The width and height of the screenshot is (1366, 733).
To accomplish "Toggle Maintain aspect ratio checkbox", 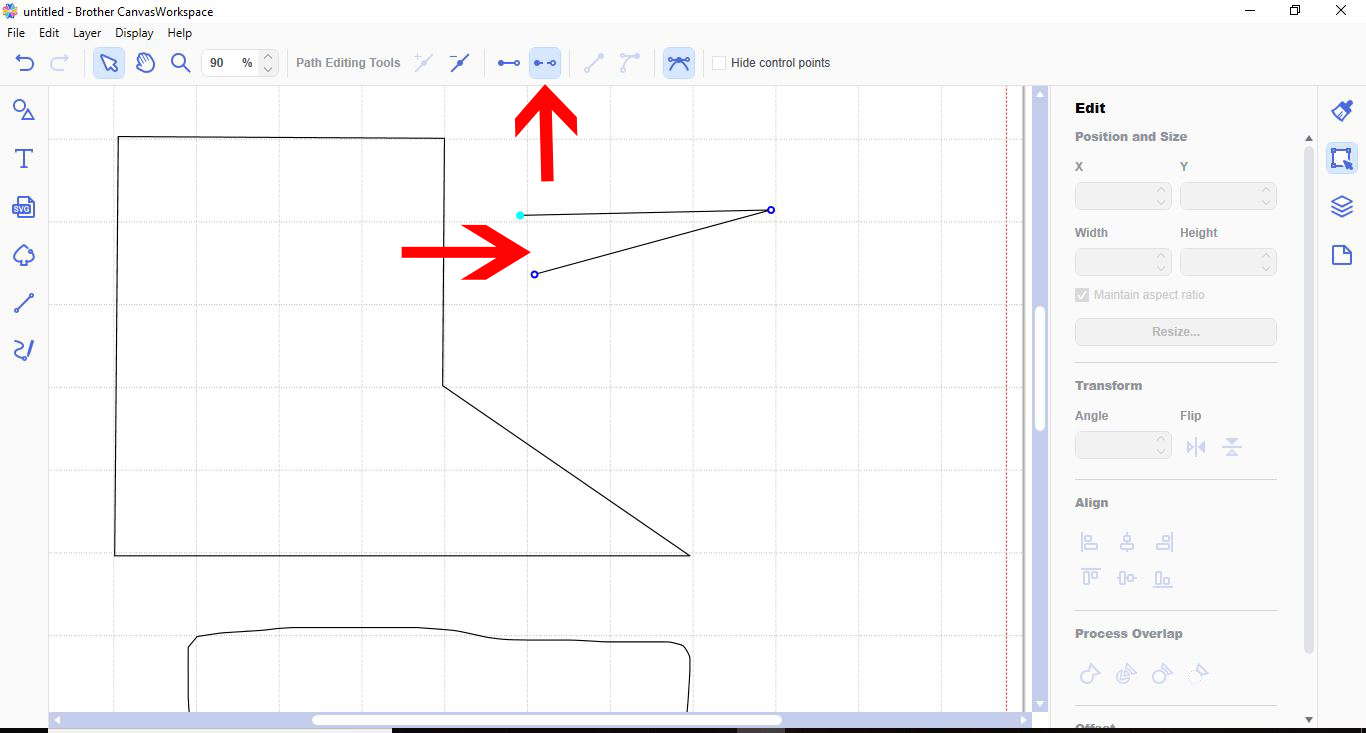I will tap(1082, 295).
